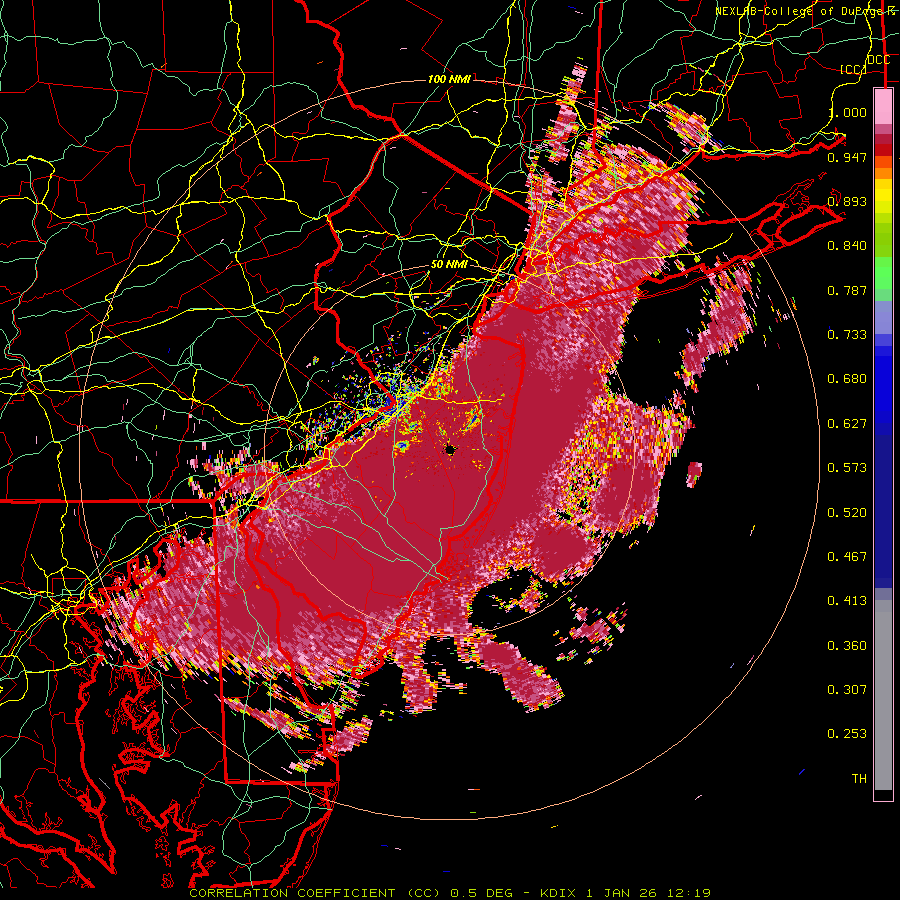Select the 0.947 legend value
Image resolution: width=900 pixels, height=900 pixels.
(847, 157)
